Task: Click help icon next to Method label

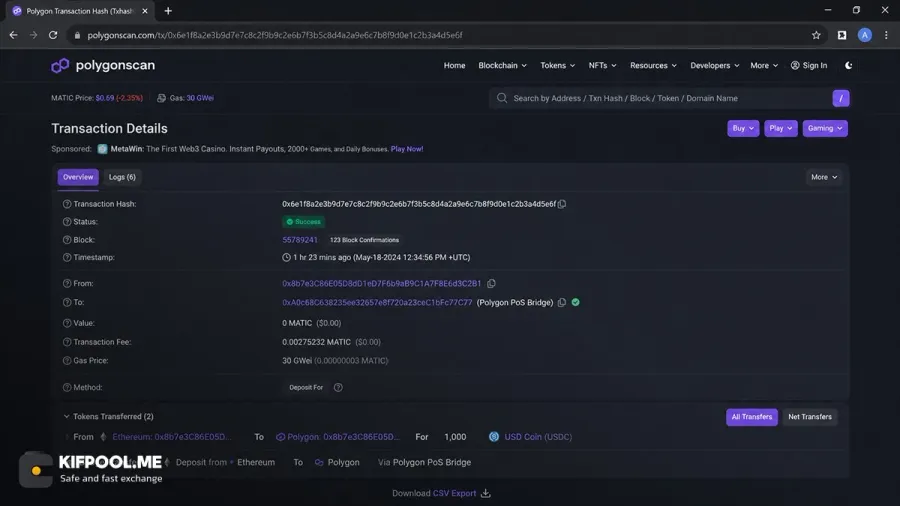Action: pyautogui.click(x=67, y=388)
